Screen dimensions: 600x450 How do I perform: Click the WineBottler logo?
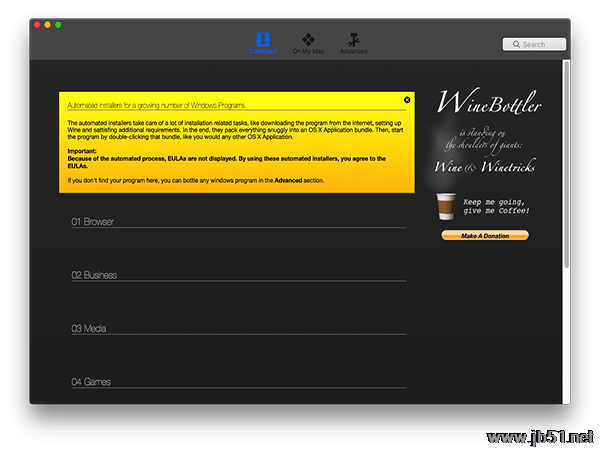coord(489,102)
